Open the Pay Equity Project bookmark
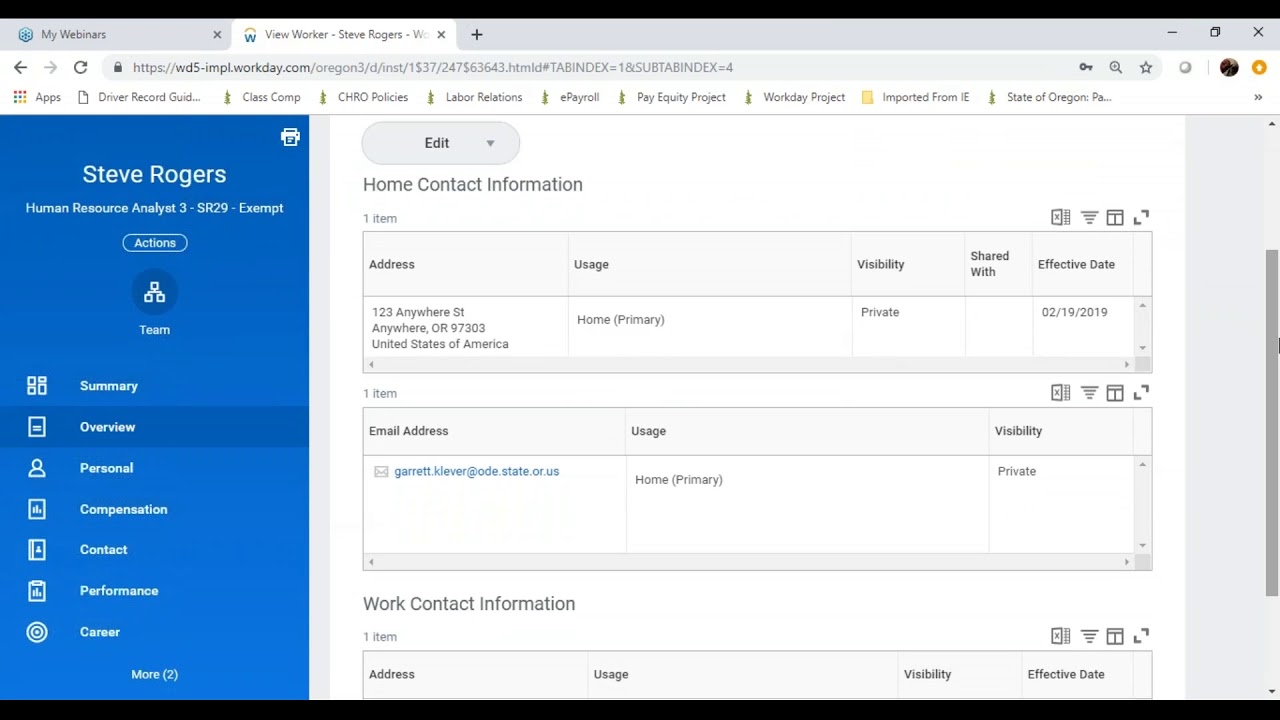This screenshot has width=1280, height=720. tap(671, 97)
